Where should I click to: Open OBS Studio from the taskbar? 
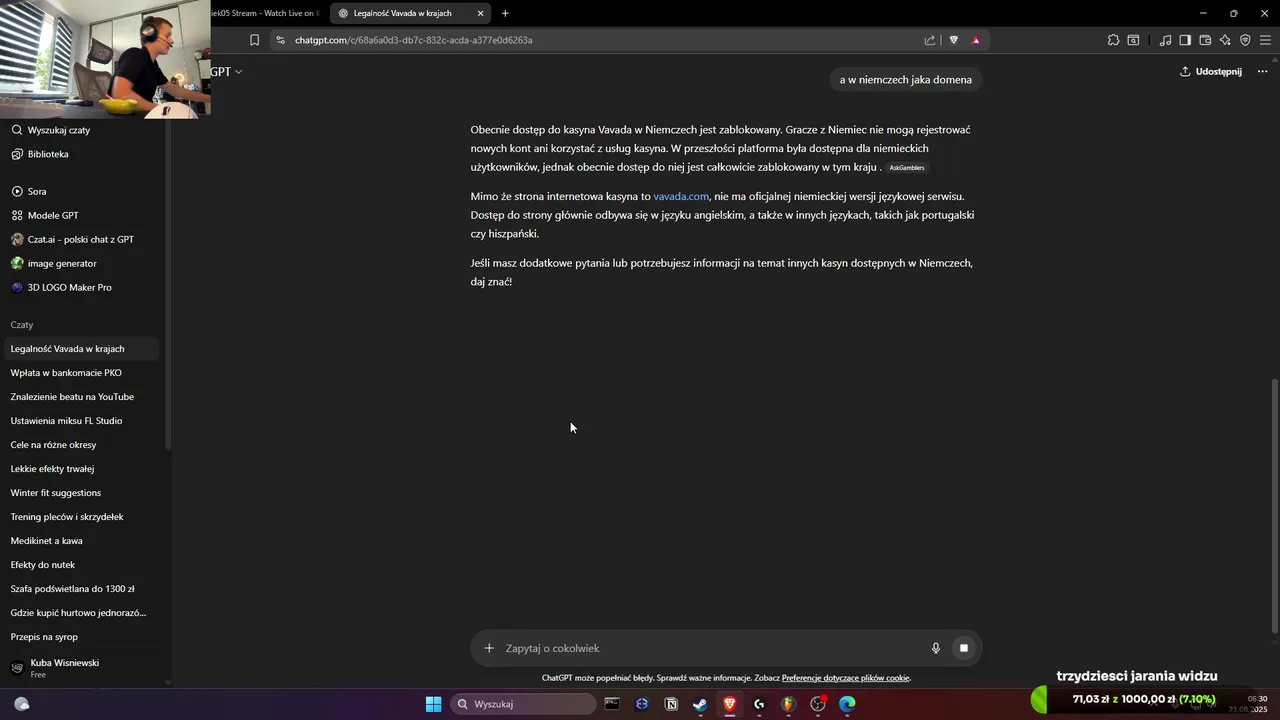coord(818,704)
